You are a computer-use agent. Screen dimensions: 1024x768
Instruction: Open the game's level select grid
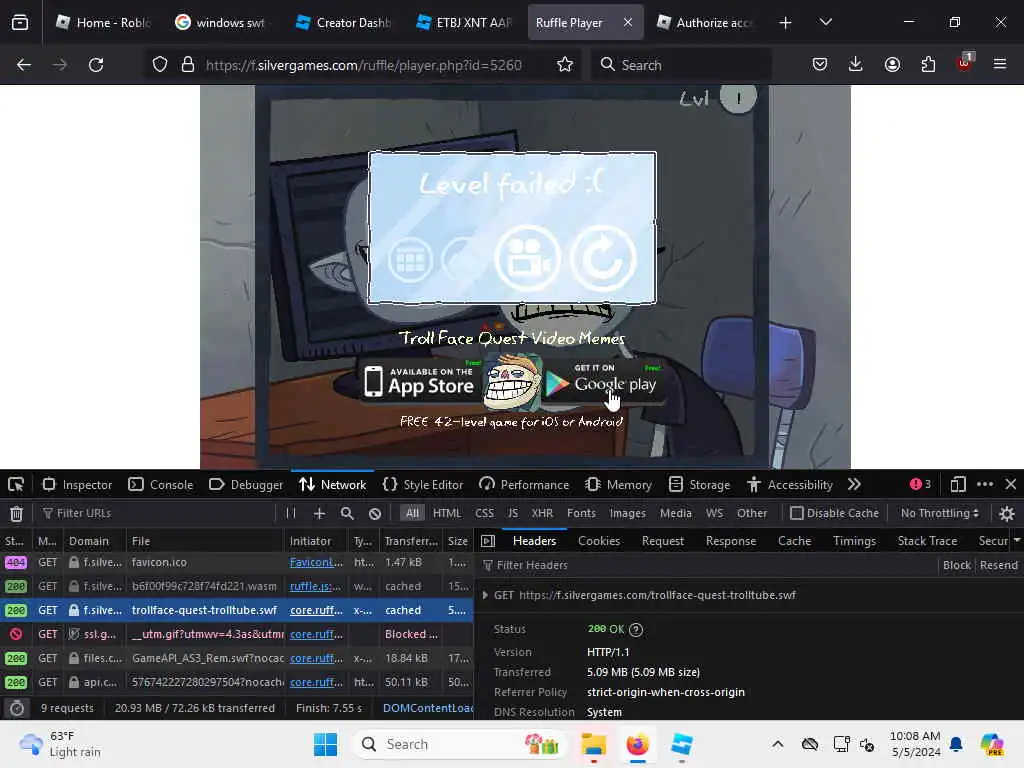(x=410, y=260)
